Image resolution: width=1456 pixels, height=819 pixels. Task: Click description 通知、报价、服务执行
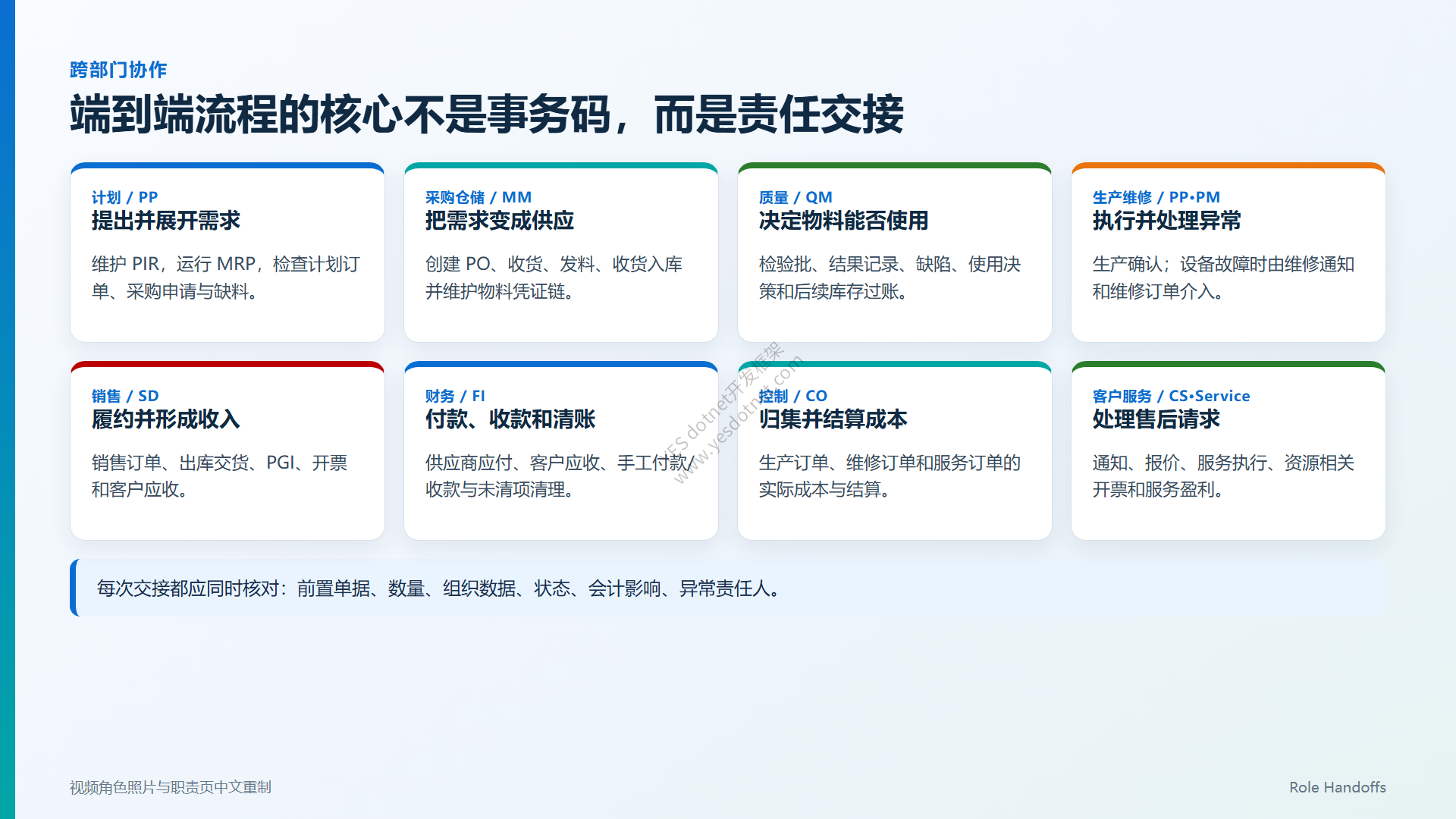click(1223, 476)
